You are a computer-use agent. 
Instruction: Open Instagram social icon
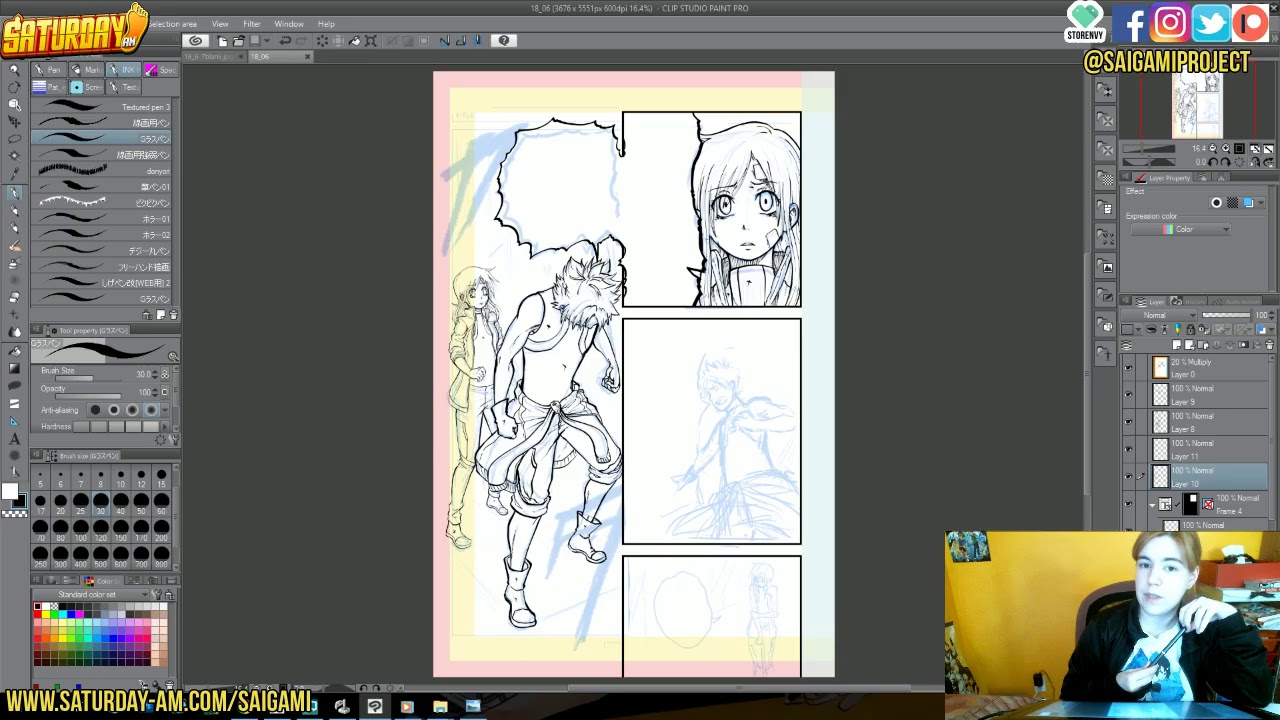pyautogui.click(x=1170, y=23)
